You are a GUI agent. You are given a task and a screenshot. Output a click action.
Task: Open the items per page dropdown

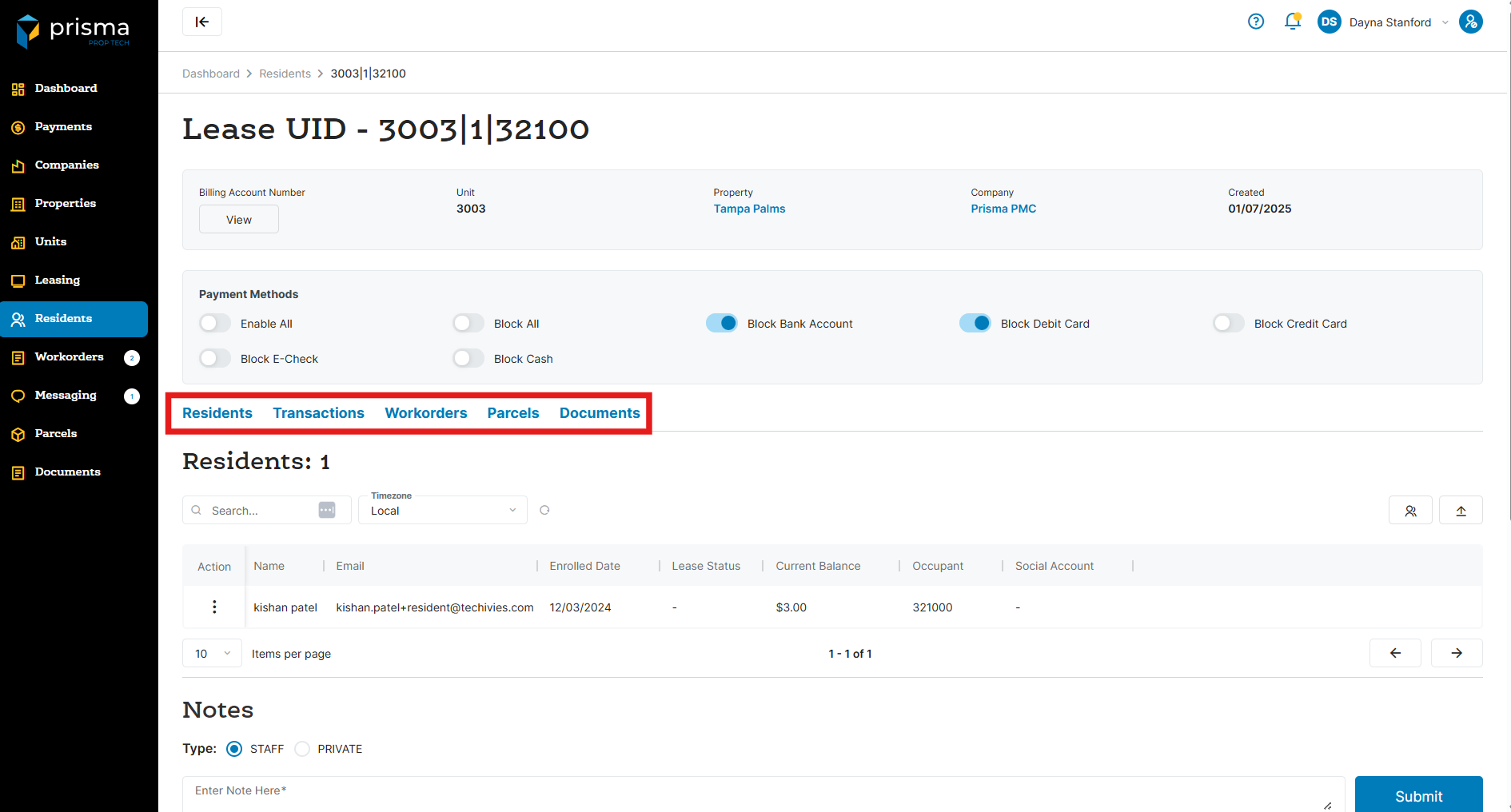click(x=212, y=653)
